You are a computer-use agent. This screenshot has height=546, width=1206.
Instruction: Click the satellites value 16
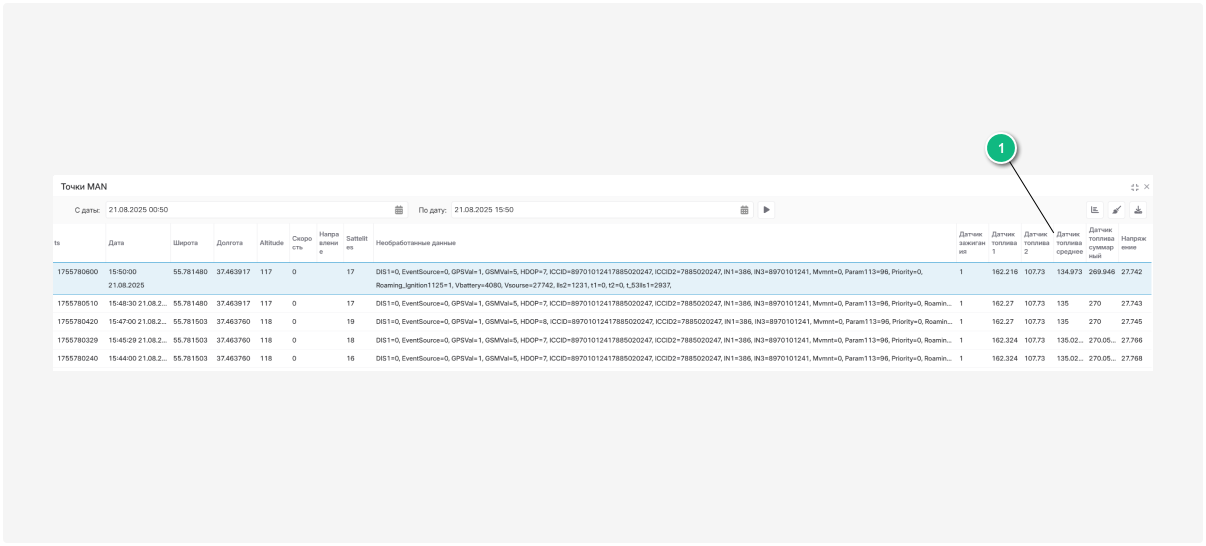351,358
